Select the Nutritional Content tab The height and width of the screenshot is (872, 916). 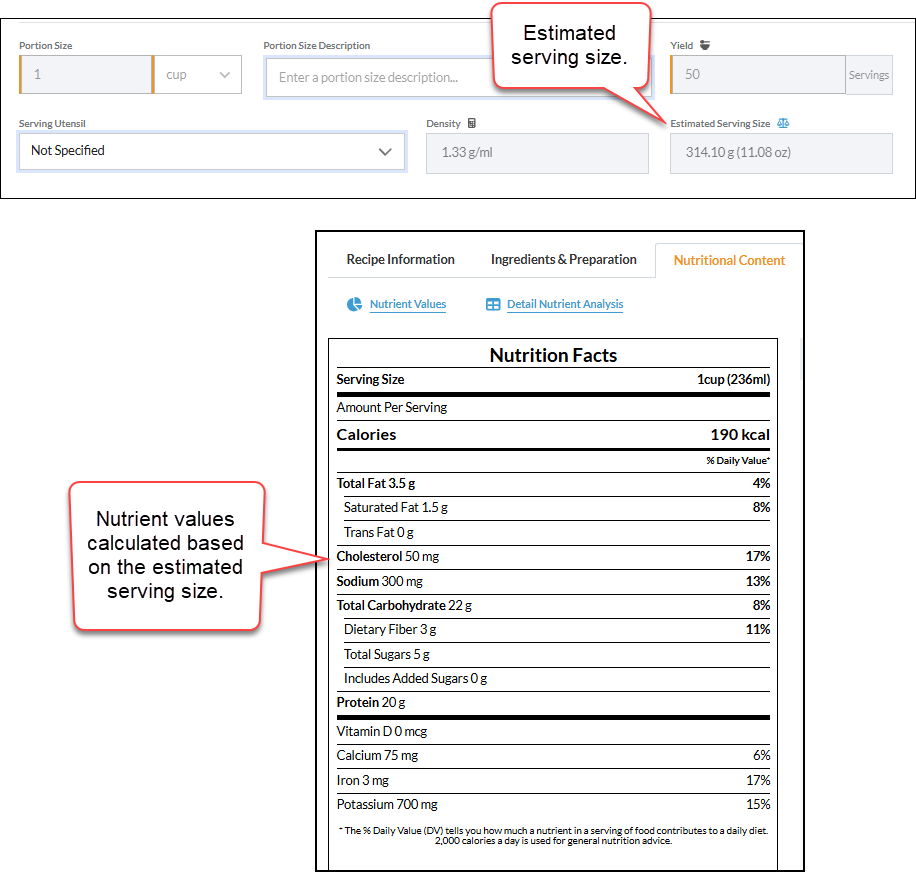(729, 260)
